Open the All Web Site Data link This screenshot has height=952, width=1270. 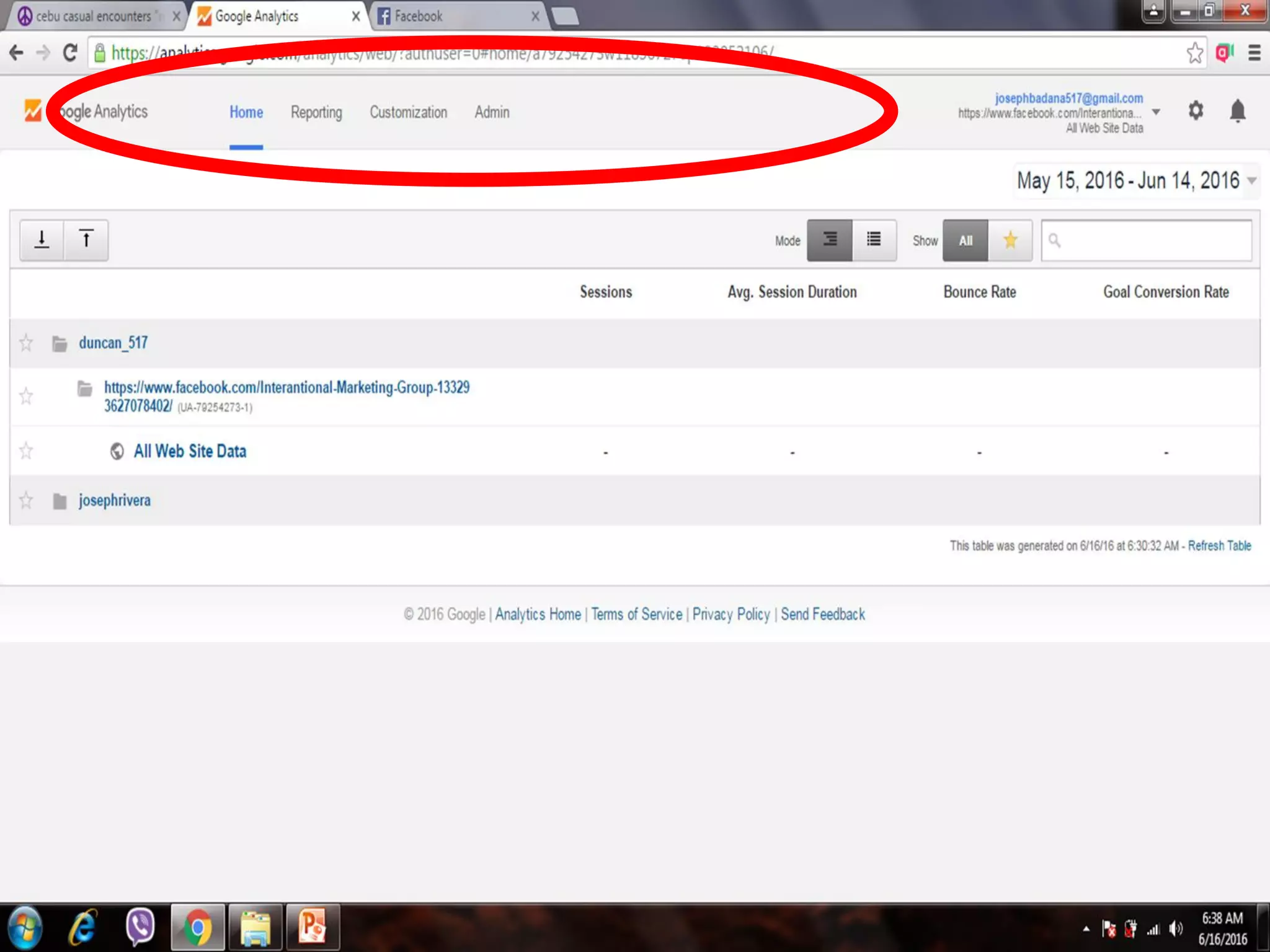190,451
